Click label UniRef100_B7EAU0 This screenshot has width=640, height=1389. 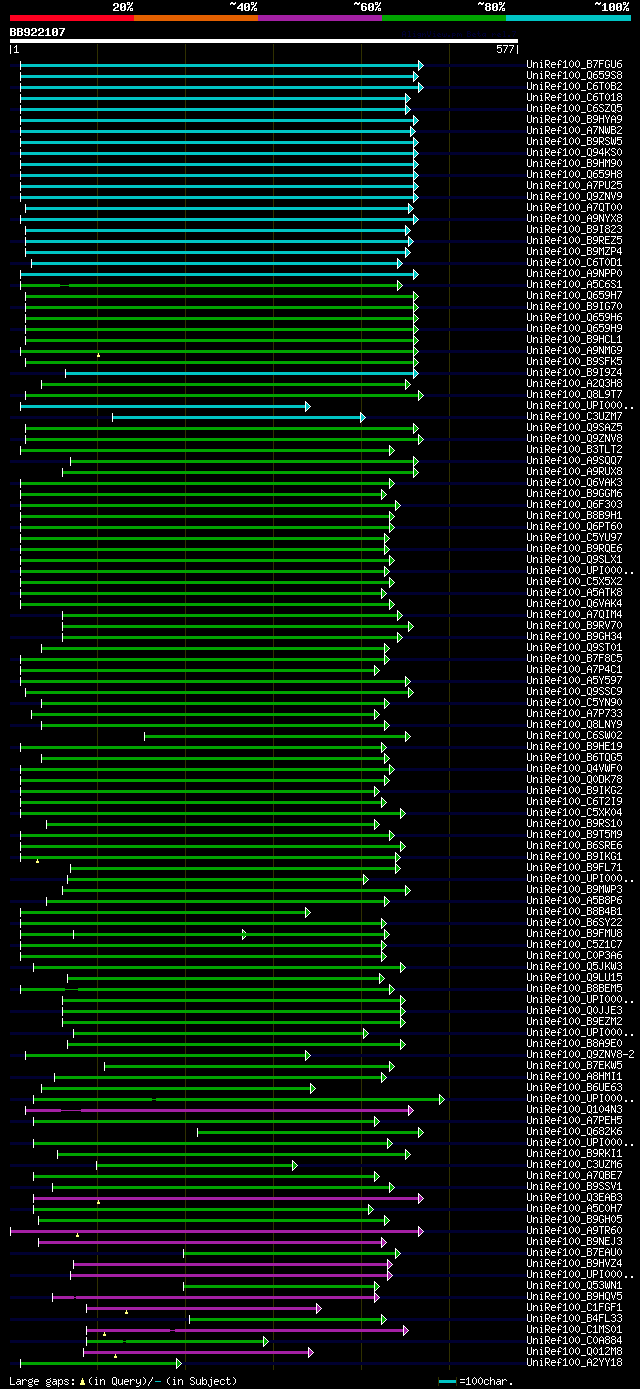point(574,1253)
